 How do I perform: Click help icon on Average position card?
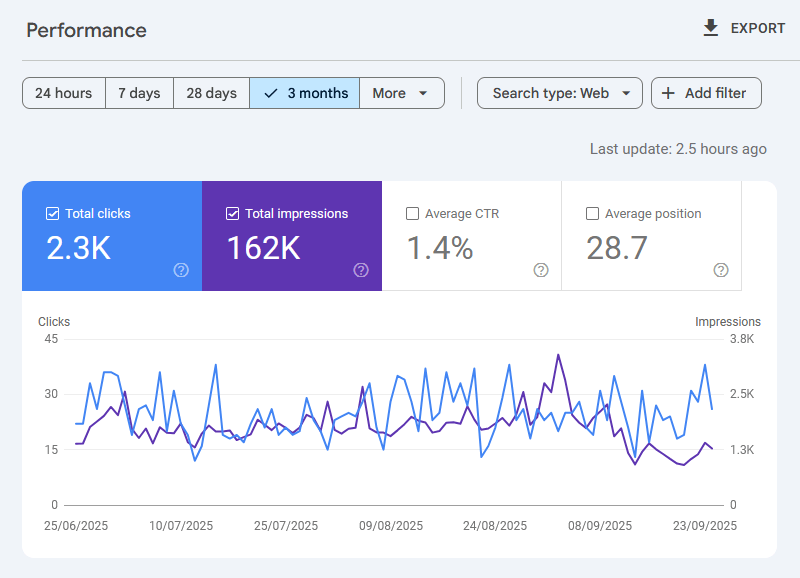721,270
